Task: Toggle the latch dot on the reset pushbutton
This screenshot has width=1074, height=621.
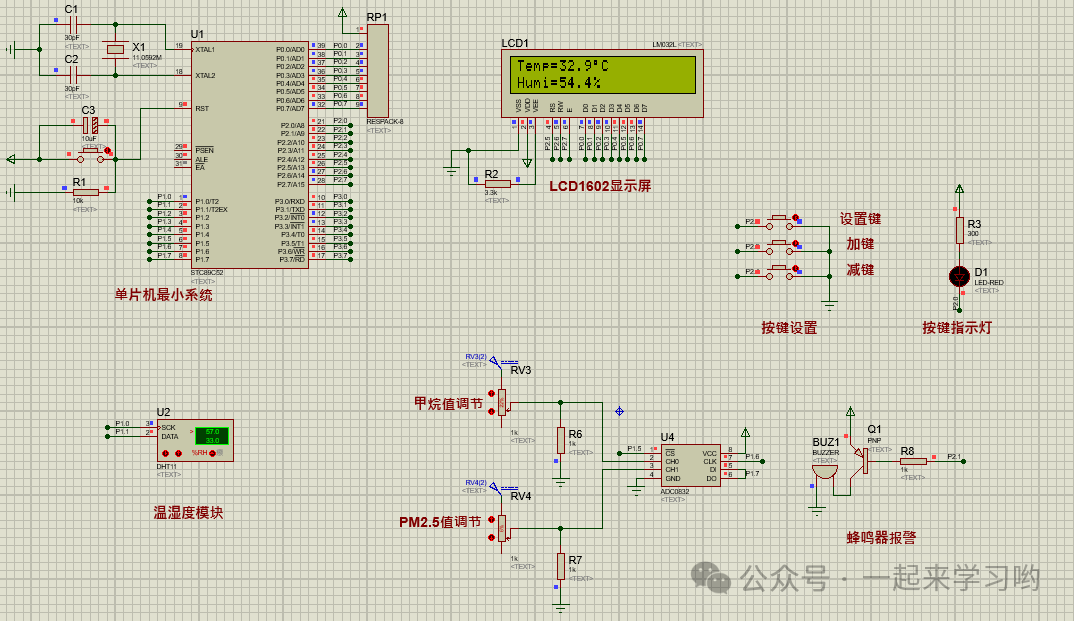Action: click(x=108, y=151)
